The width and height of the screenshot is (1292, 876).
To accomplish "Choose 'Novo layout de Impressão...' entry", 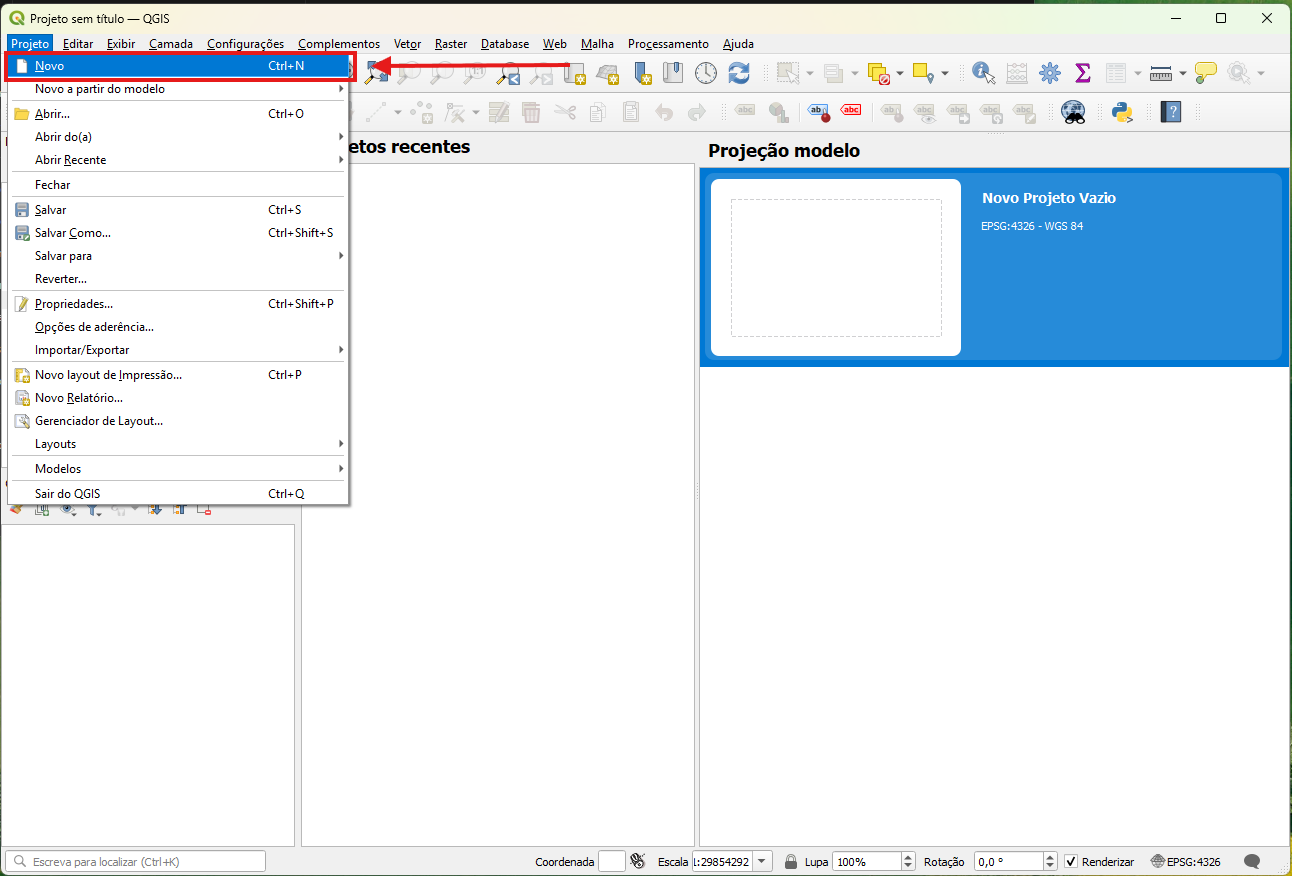I will [178, 375].
